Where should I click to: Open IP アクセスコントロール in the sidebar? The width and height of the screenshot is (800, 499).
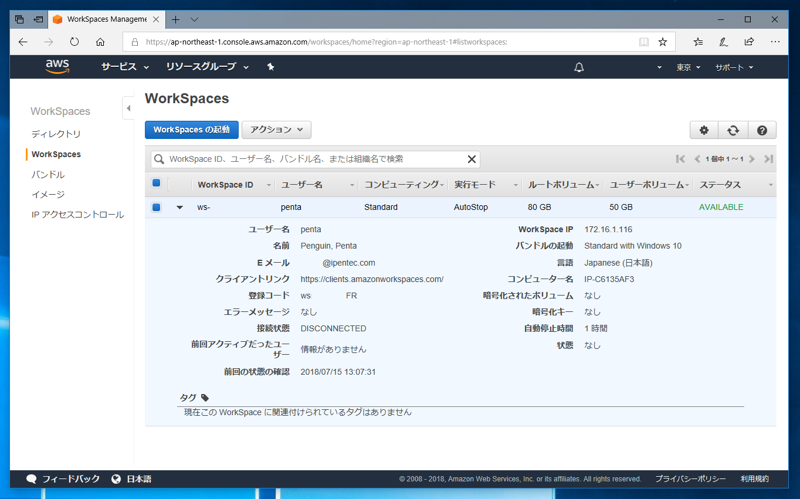pos(78,215)
